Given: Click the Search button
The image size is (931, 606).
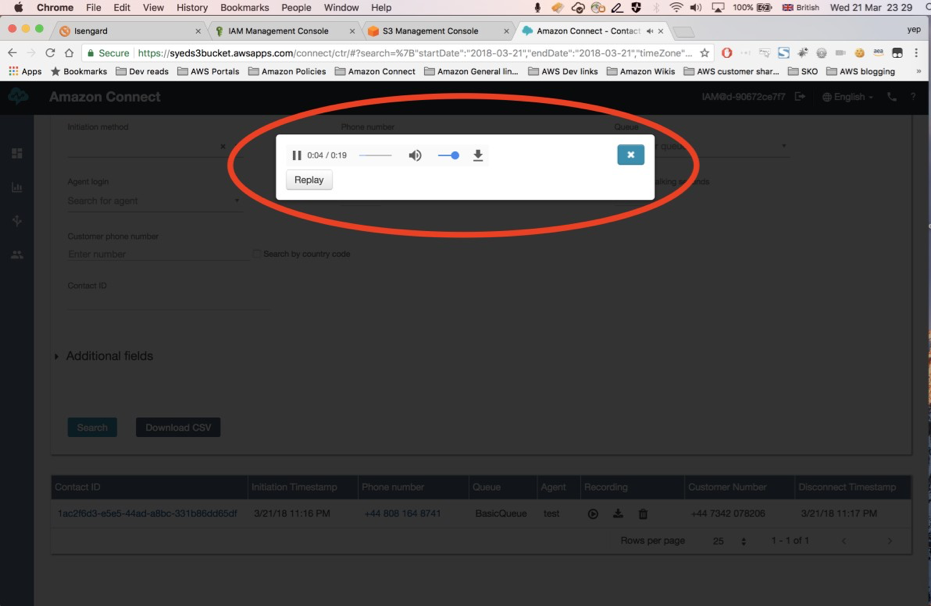Looking at the screenshot, I should [x=92, y=427].
